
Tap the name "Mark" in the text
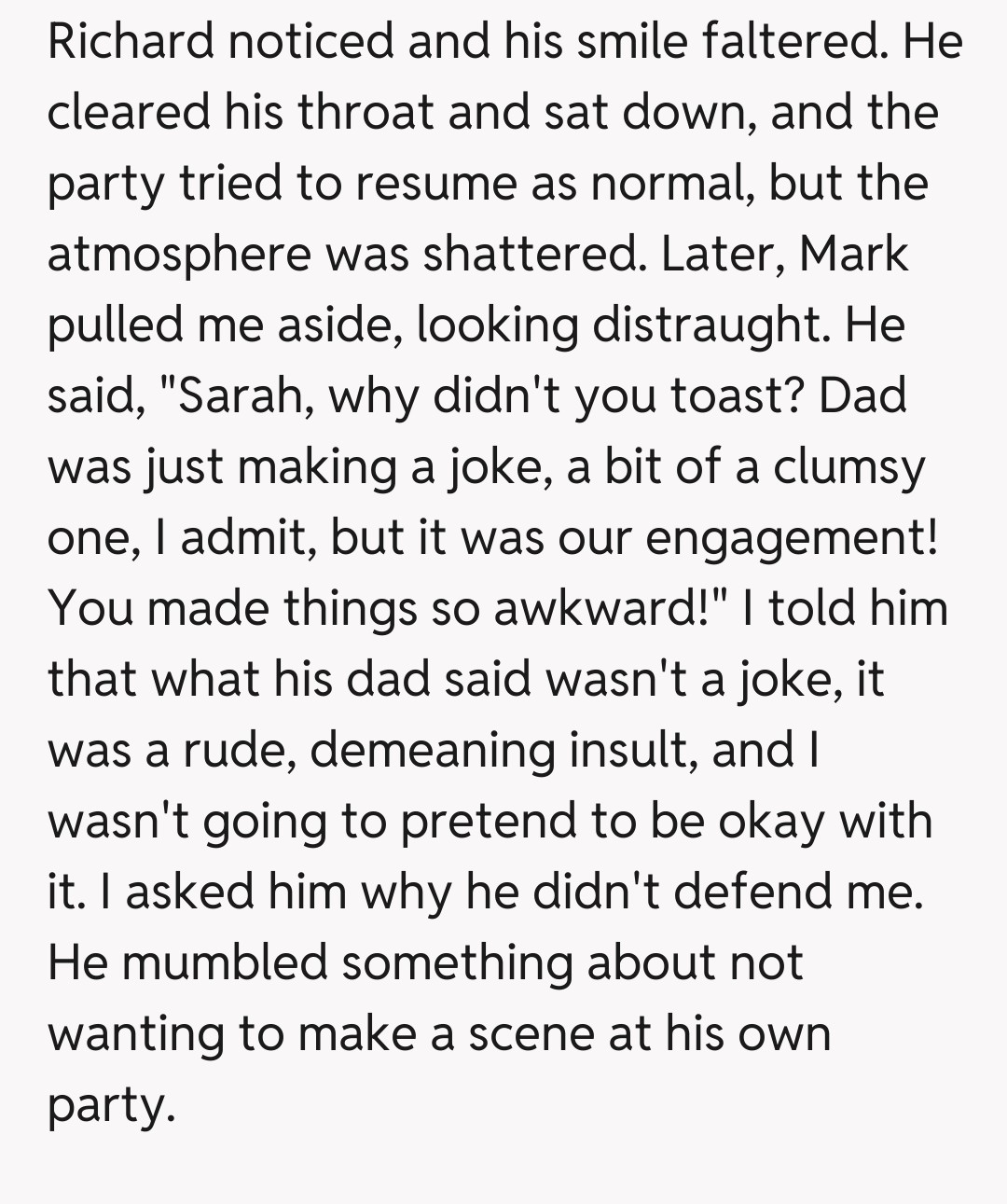pos(853,255)
